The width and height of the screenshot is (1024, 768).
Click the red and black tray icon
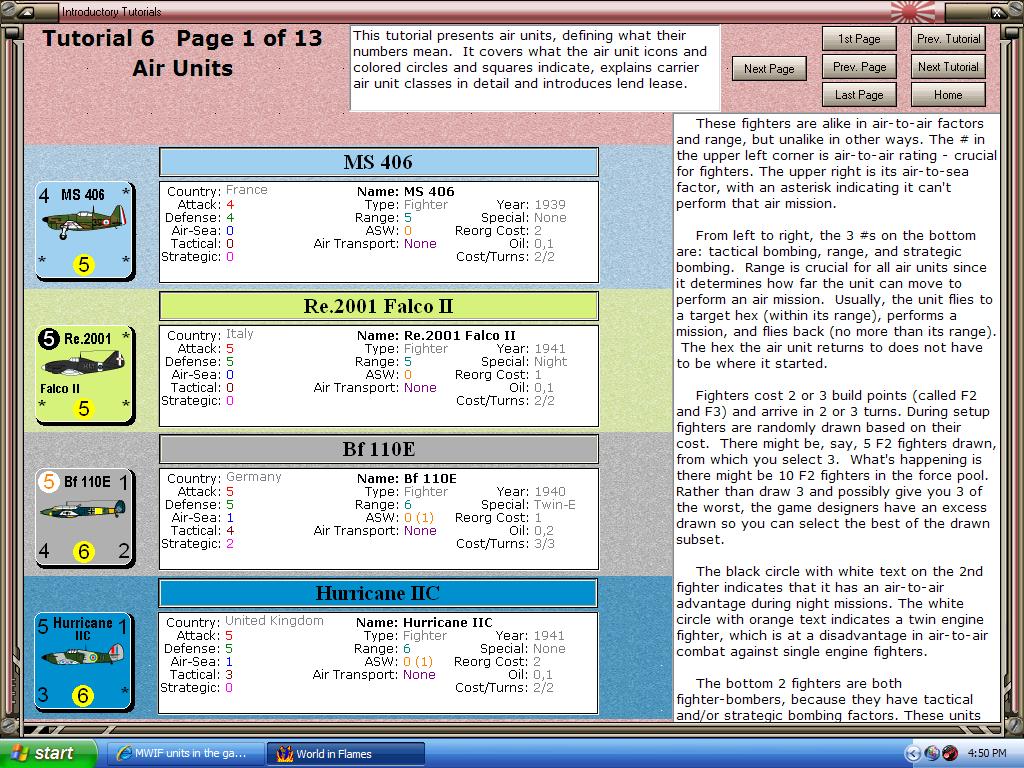[950, 753]
